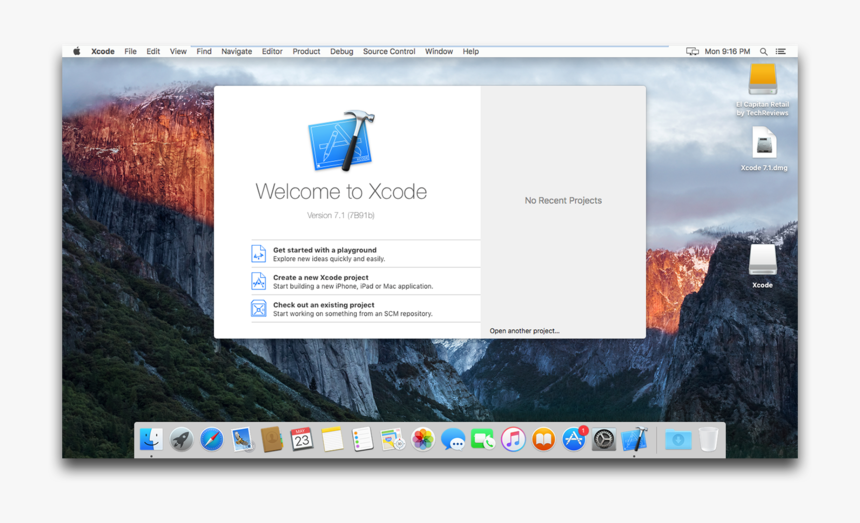This screenshot has width=860, height=523.
Task: Open the Debug menu
Action: coord(342,51)
